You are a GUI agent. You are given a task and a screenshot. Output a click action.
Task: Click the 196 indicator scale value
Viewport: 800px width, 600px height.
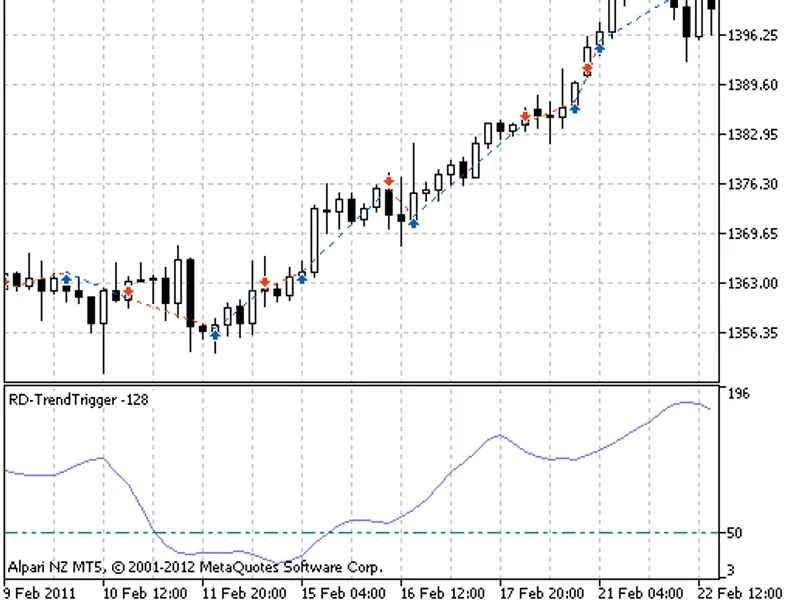click(x=739, y=394)
